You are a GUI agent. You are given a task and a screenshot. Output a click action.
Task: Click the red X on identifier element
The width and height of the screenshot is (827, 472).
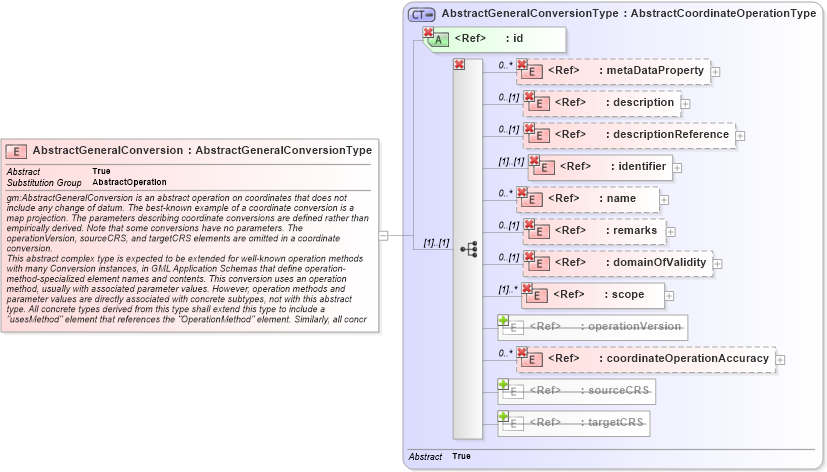click(x=534, y=160)
